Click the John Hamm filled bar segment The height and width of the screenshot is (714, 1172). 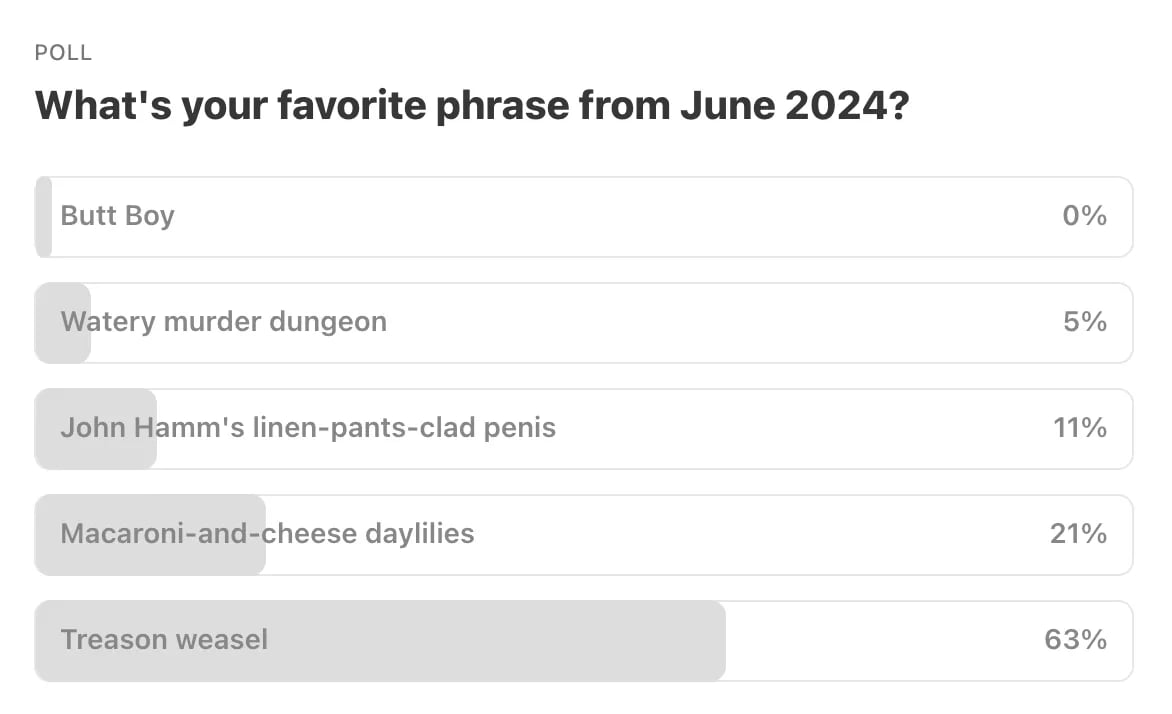pyautogui.click(x=96, y=429)
